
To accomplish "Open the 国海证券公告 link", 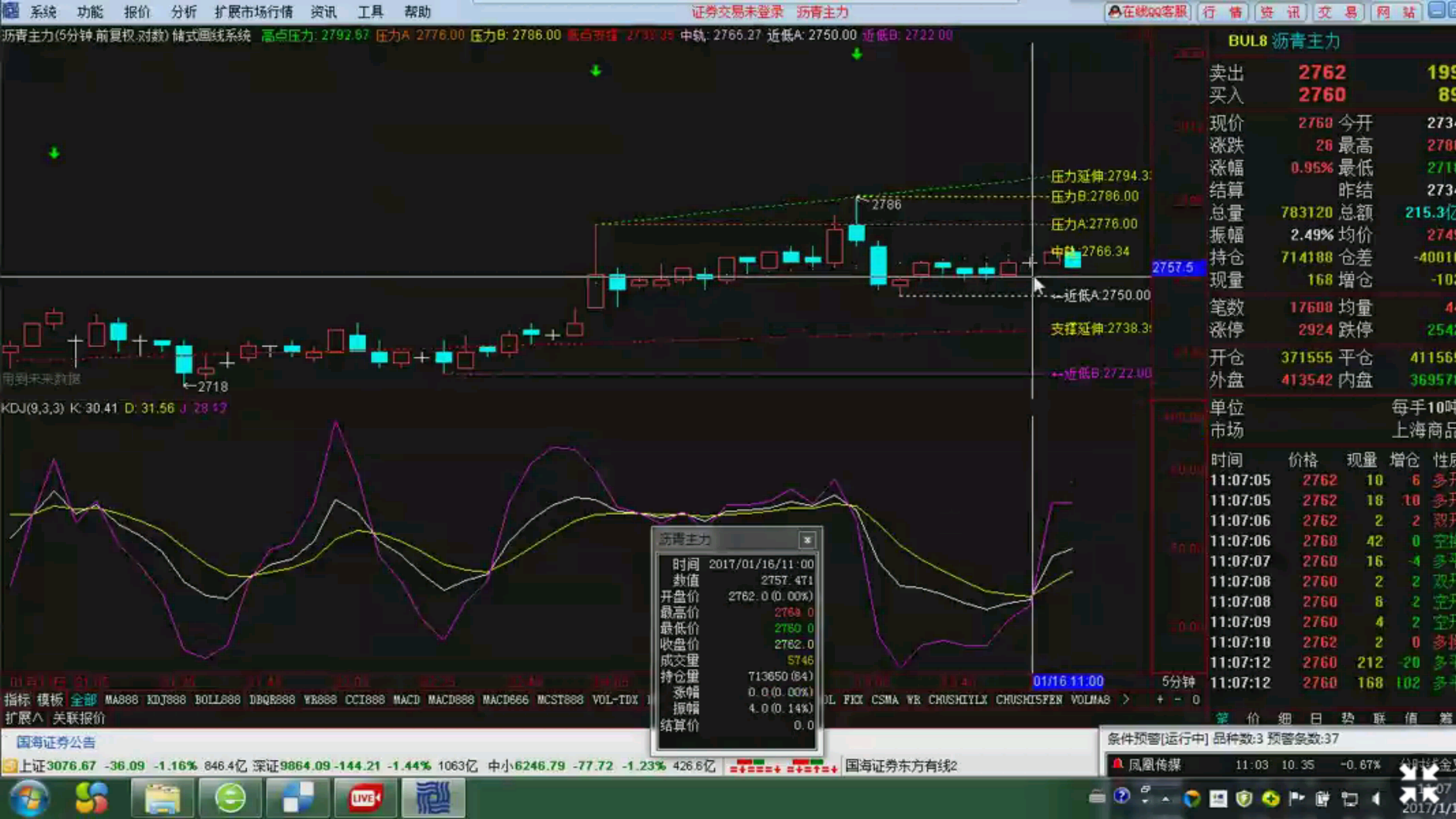I will (56, 742).
